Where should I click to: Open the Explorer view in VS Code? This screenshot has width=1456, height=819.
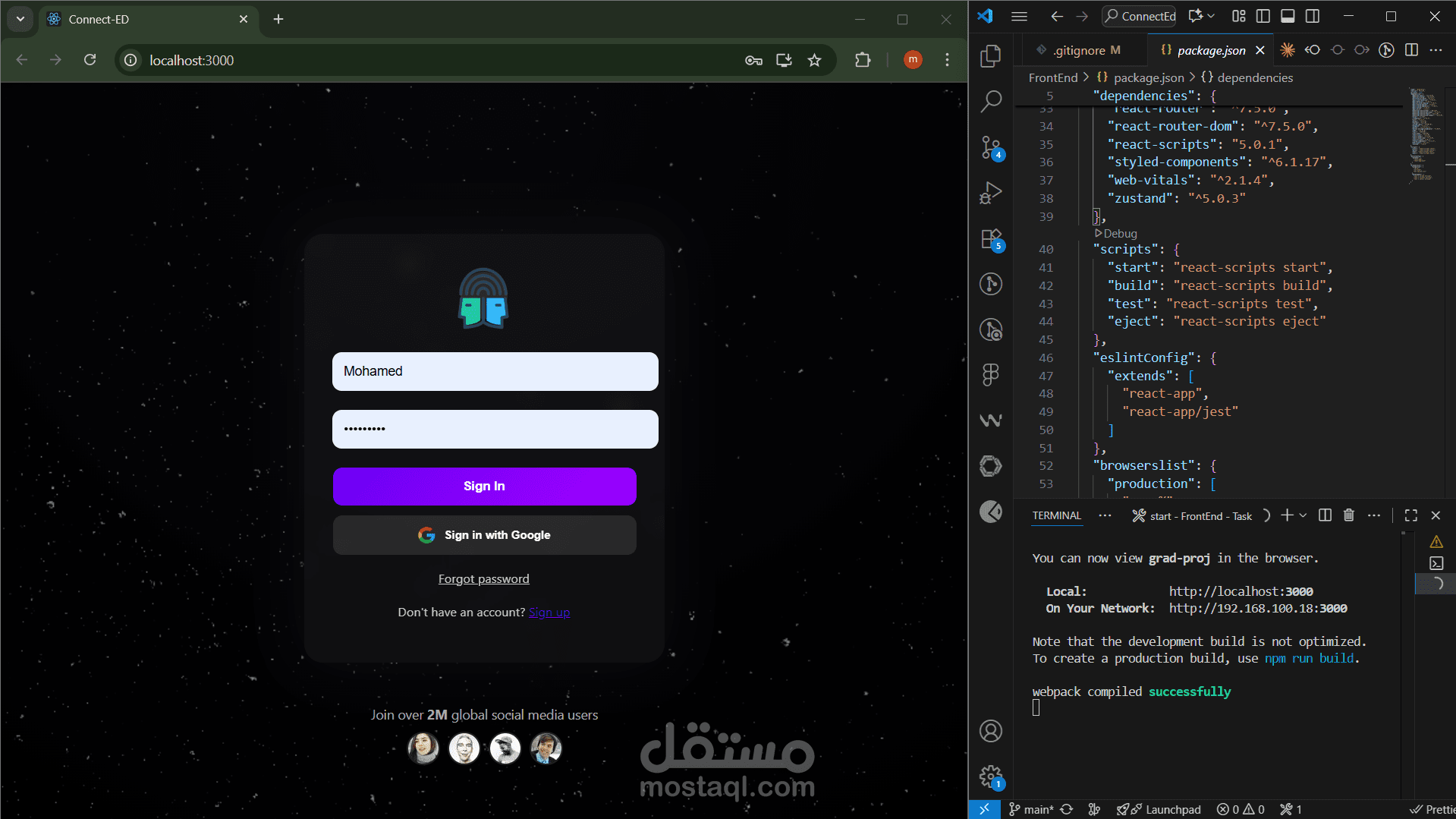point(991,56)
